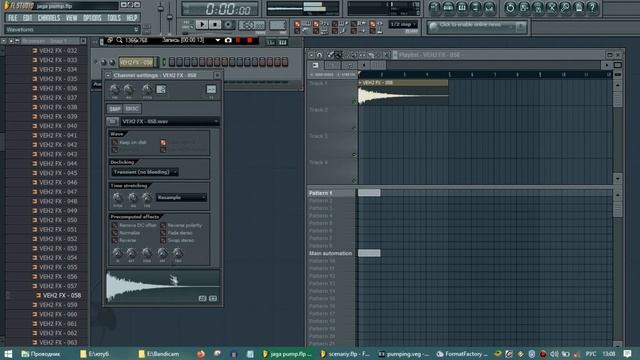Open the CHANNELS menu

click(x=49, y=18)
